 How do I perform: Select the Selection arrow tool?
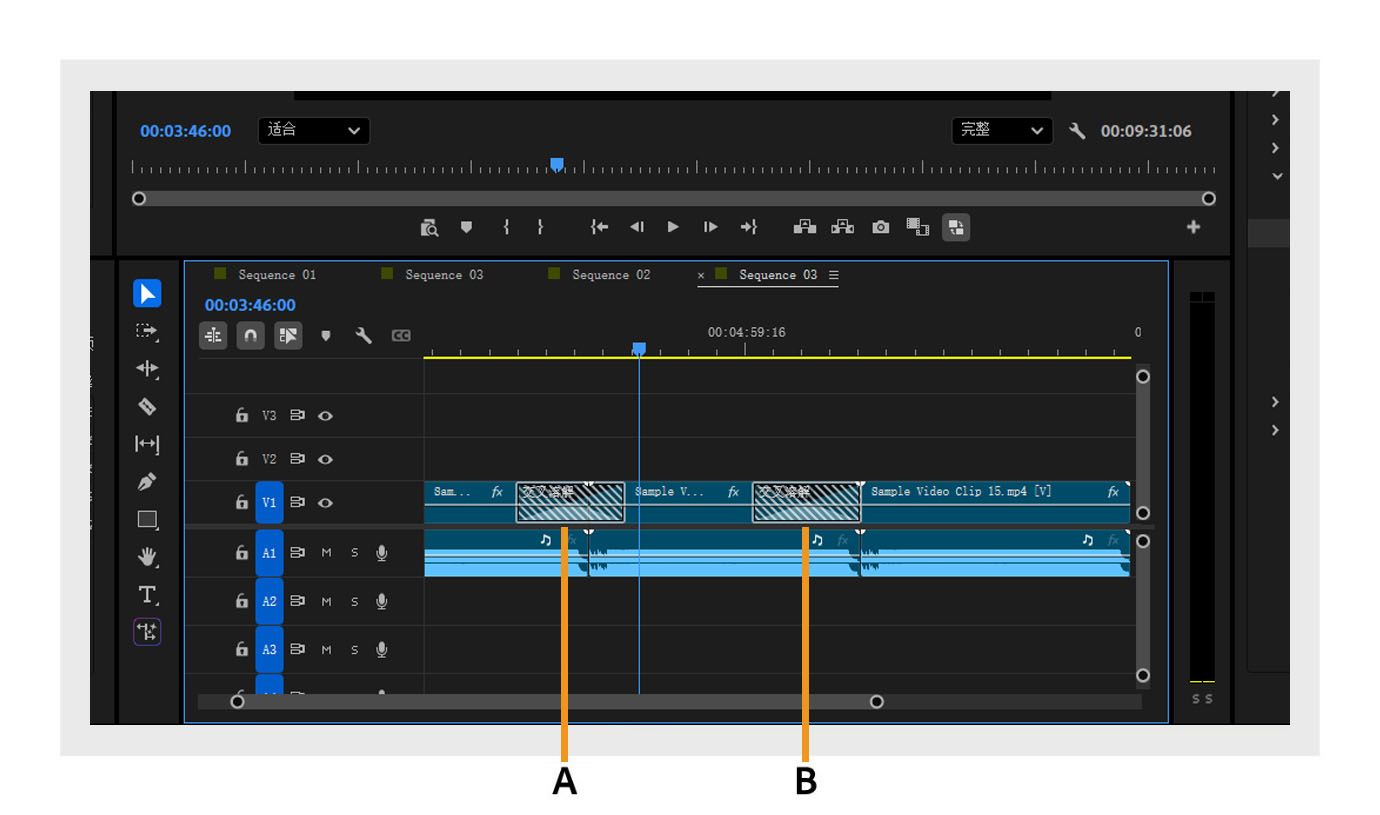click(147, 293)
